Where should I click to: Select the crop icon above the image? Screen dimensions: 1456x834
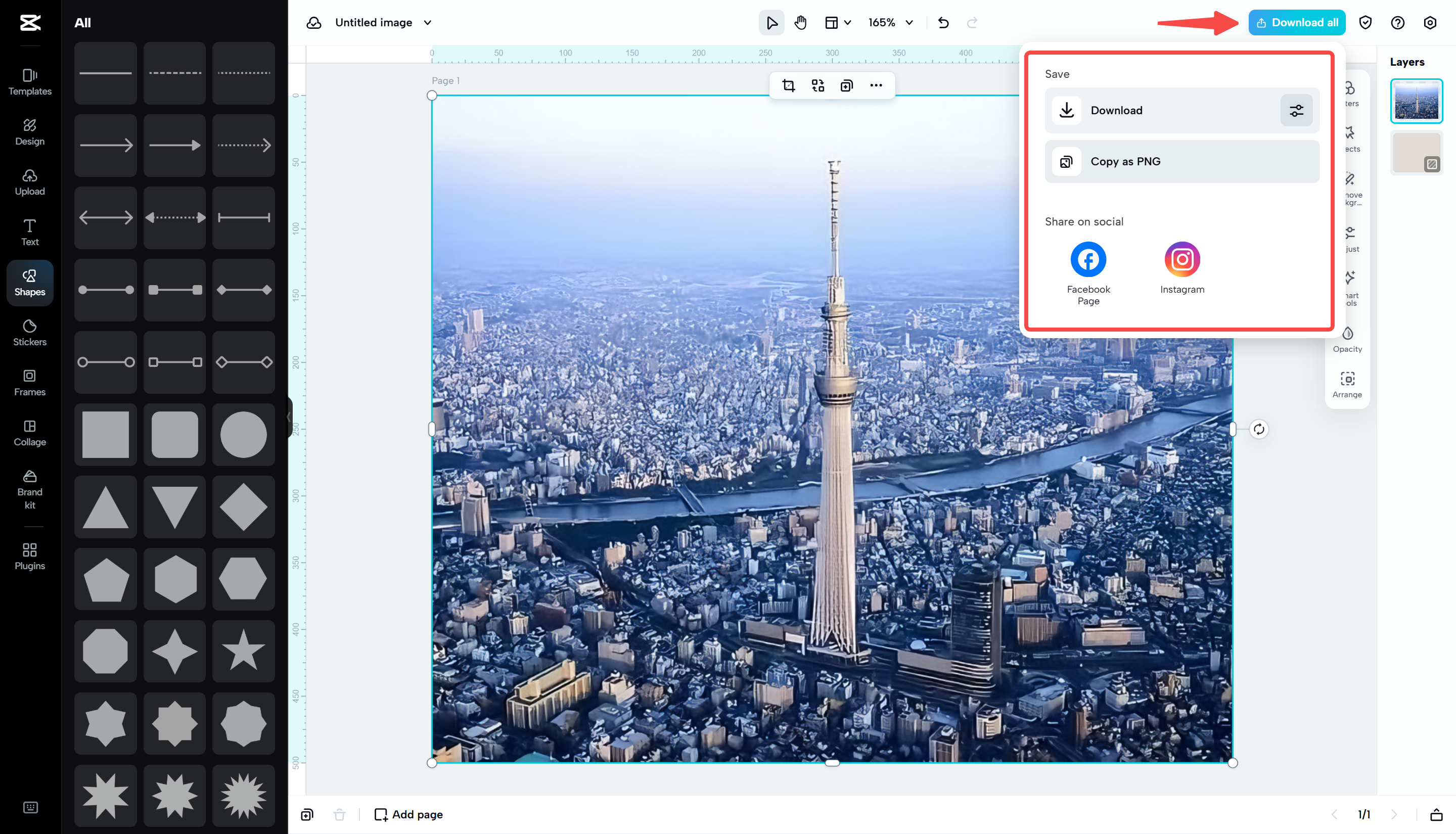pos(789,85)
